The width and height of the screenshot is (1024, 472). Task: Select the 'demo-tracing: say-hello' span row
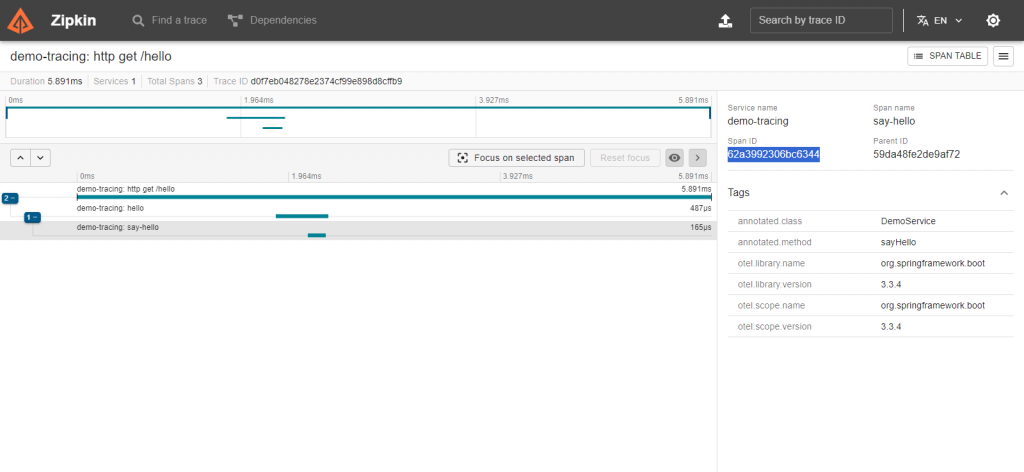pos(359,230)
